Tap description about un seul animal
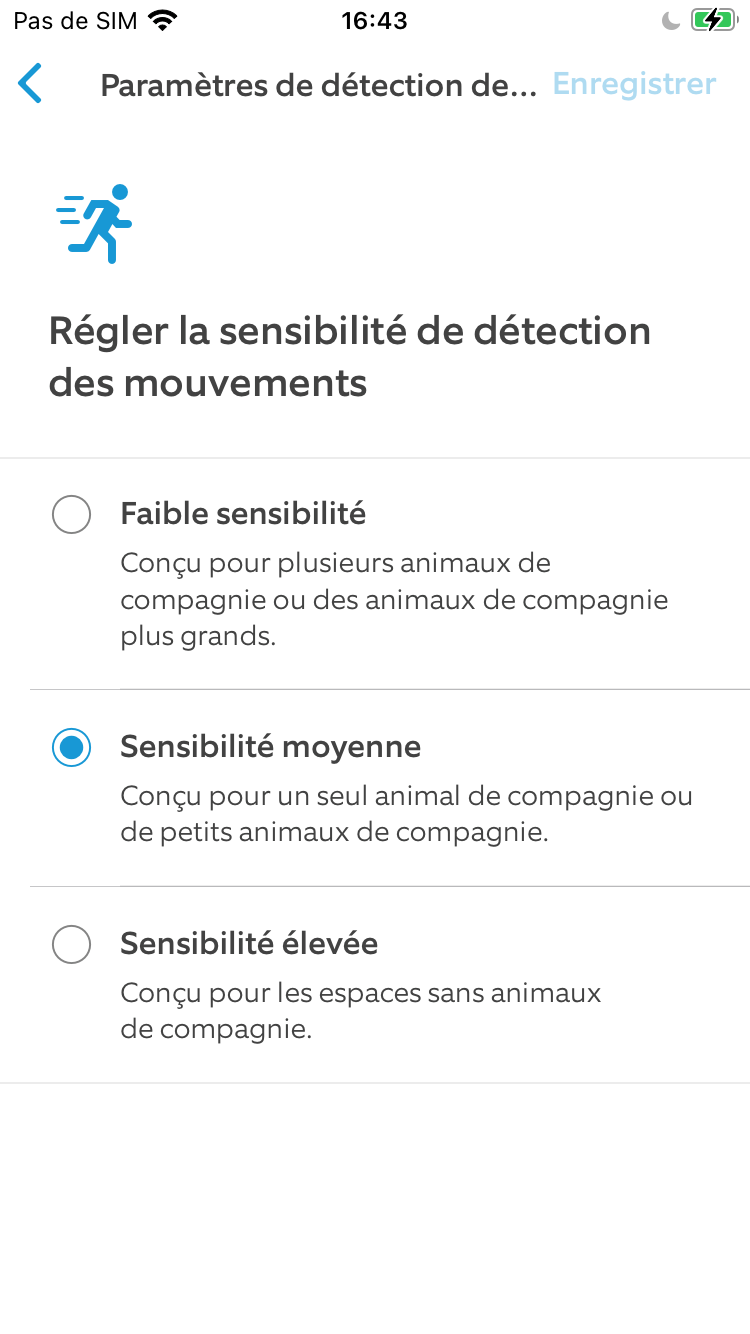The width and height of the screenshot is (750, 1334). 406,815
